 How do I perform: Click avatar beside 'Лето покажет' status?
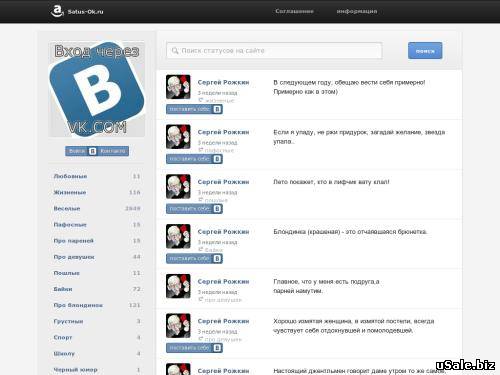point(178,186)
